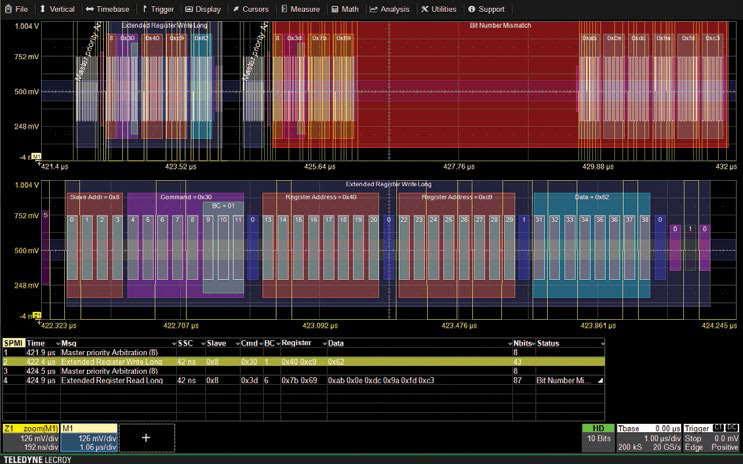Click the 423.092 µs time axis label
Image resolution: width=743 pixels, height=464 pixels.
click(x=320, y=326)
